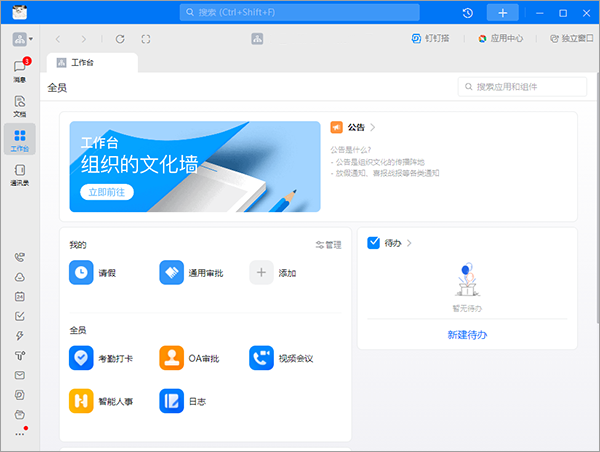Click the lightning bolt icon in sidebar
The image size is (600, 452).
(x=20, y=336)
